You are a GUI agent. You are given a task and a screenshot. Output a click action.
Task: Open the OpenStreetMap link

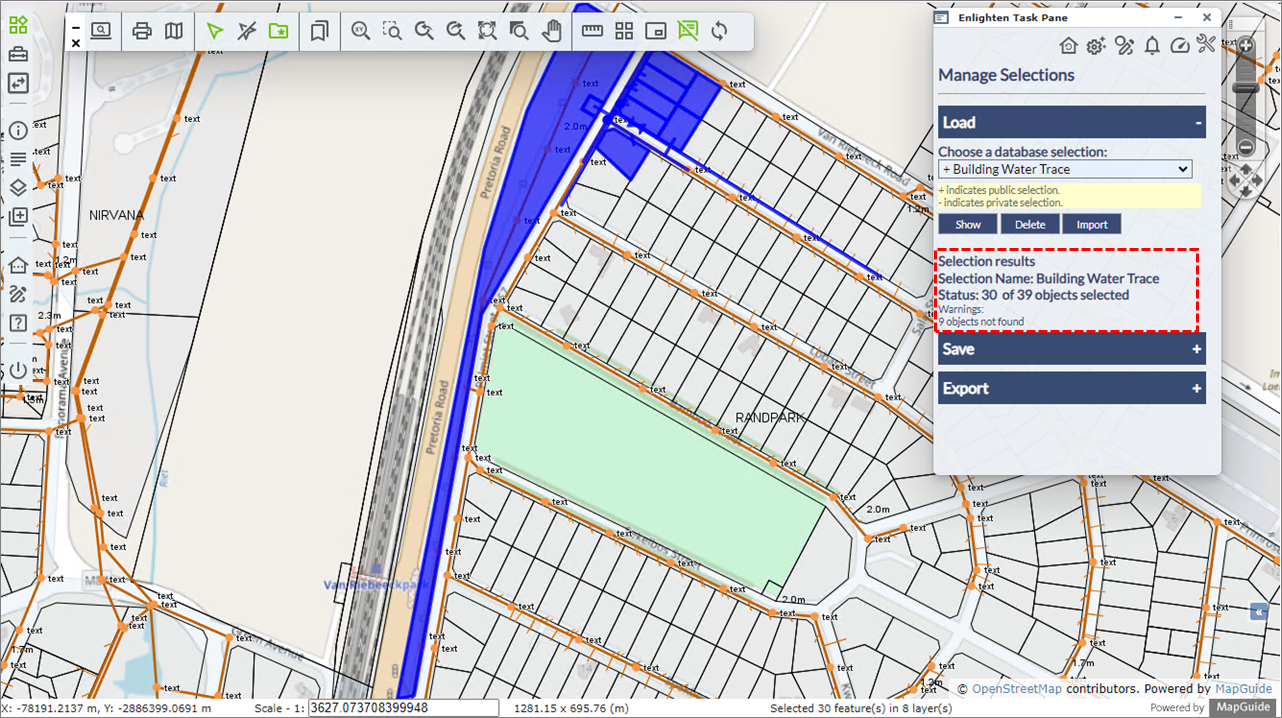(x=1017, y=689)
